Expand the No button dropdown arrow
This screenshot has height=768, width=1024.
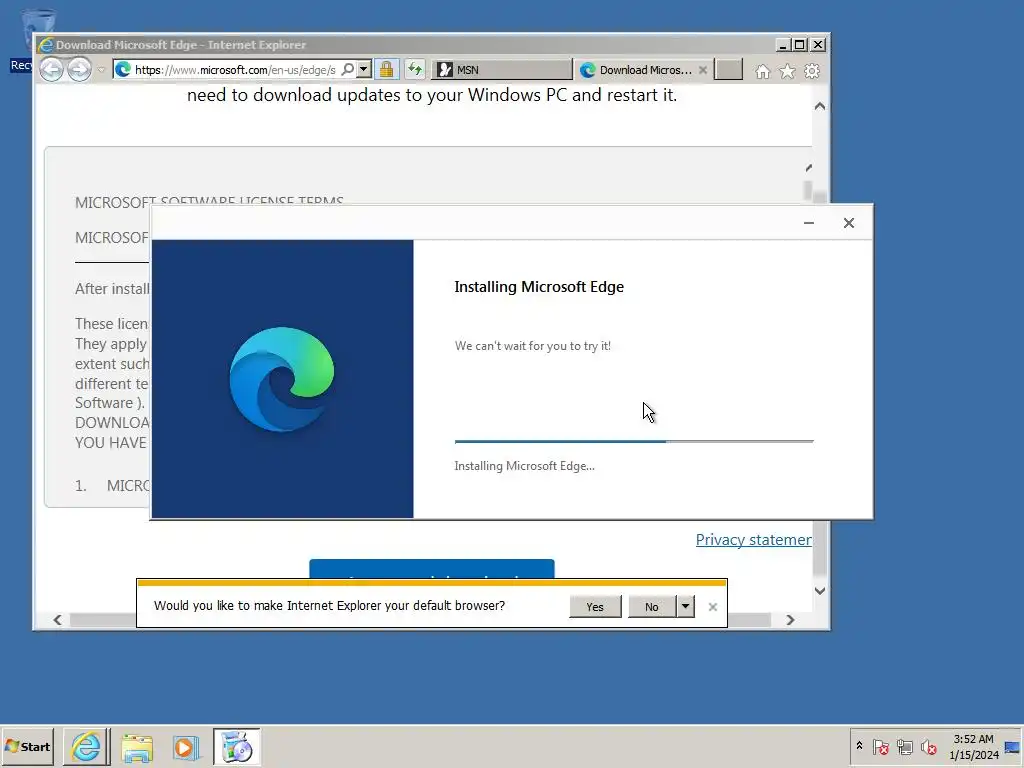point(685,607)
